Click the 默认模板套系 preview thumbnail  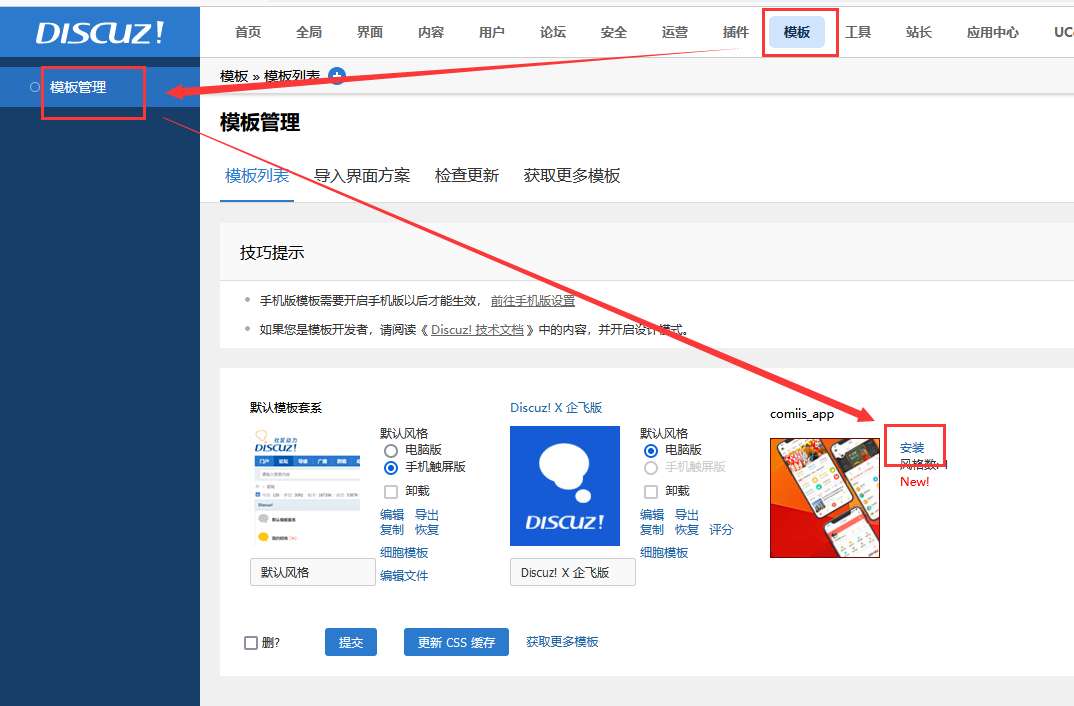coord(307,487)
